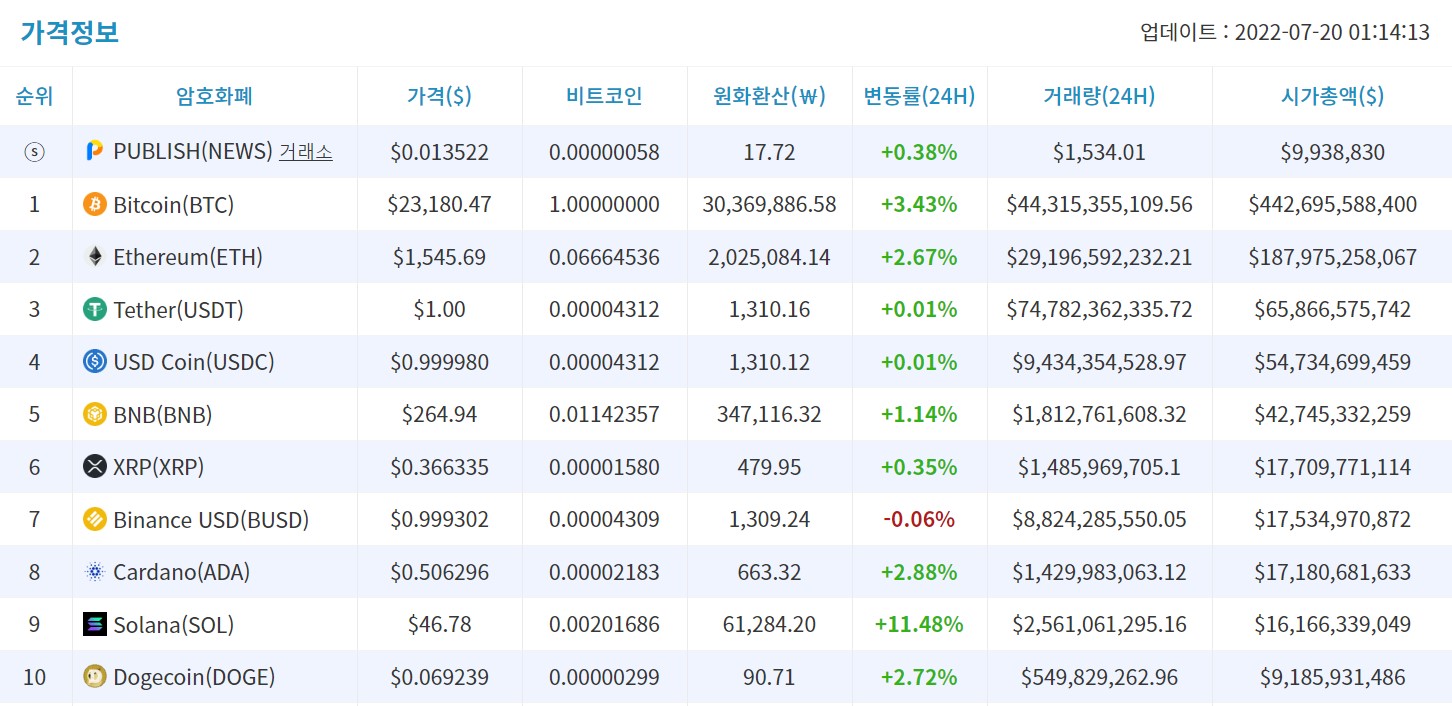The height and width of the screenshot is (706, 1452).
Task: Click the 원화환산(₩) column header
Action: 769,96
